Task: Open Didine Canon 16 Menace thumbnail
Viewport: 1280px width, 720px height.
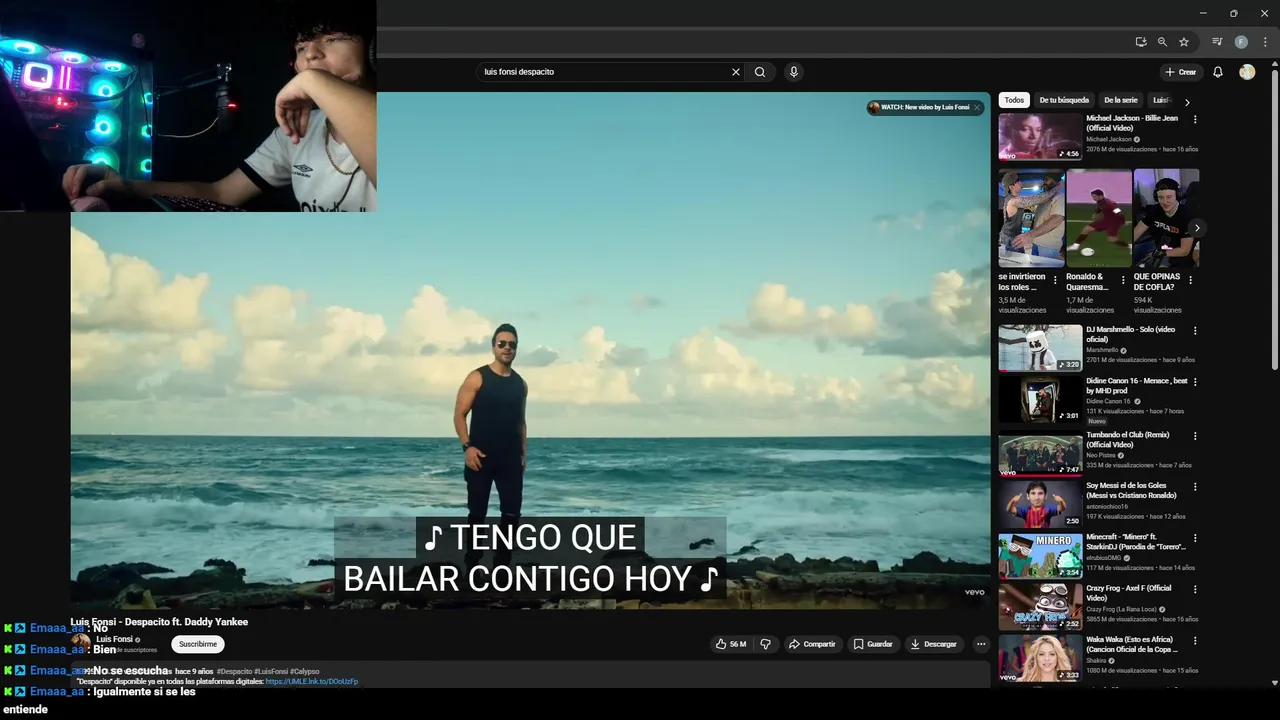Action: click(1040, 400)
